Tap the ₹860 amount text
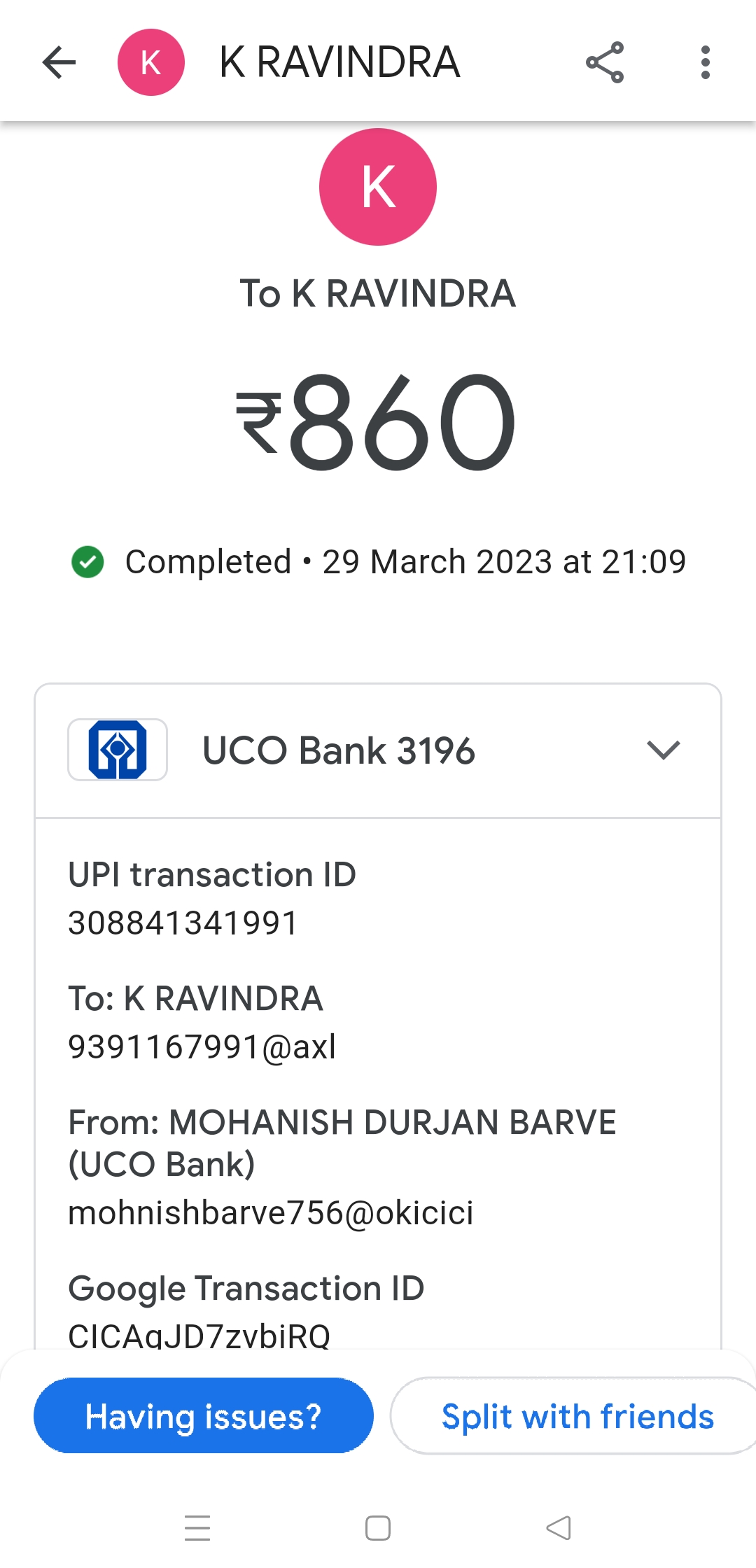The height and width of the screenshot is (1568, 756). [377, 421]
